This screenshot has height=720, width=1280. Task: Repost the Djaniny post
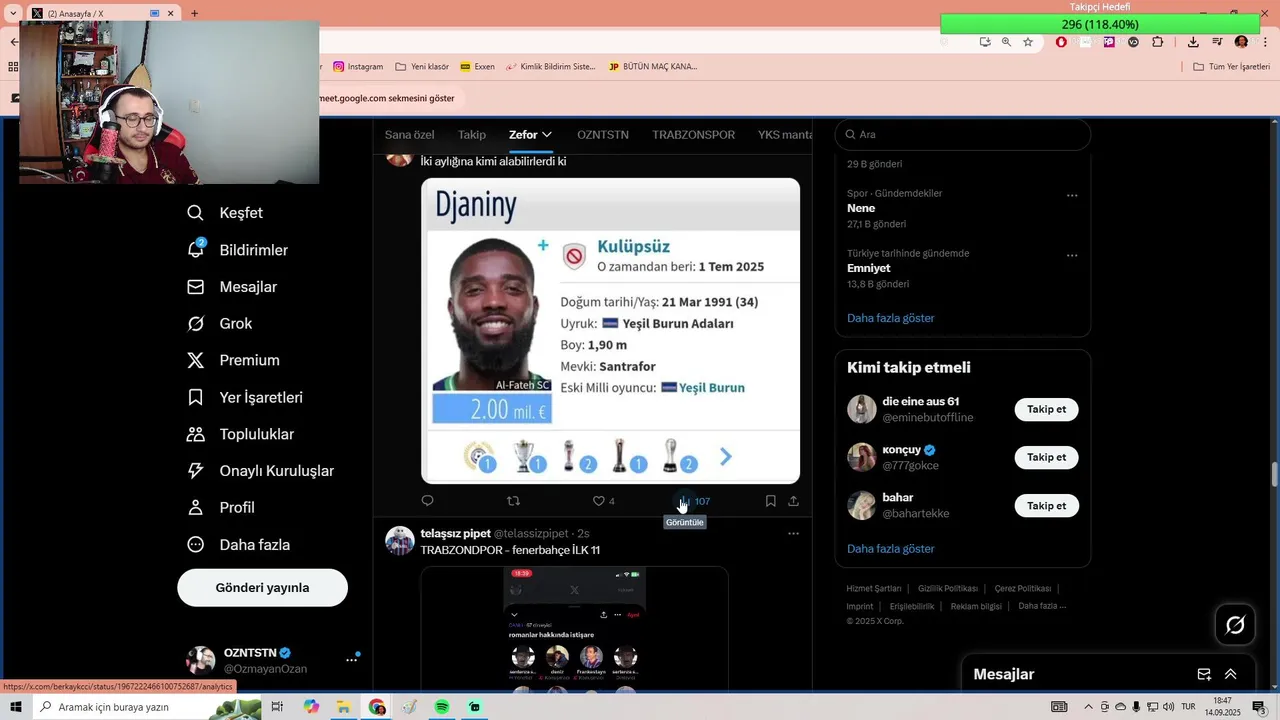pos(514,501)
